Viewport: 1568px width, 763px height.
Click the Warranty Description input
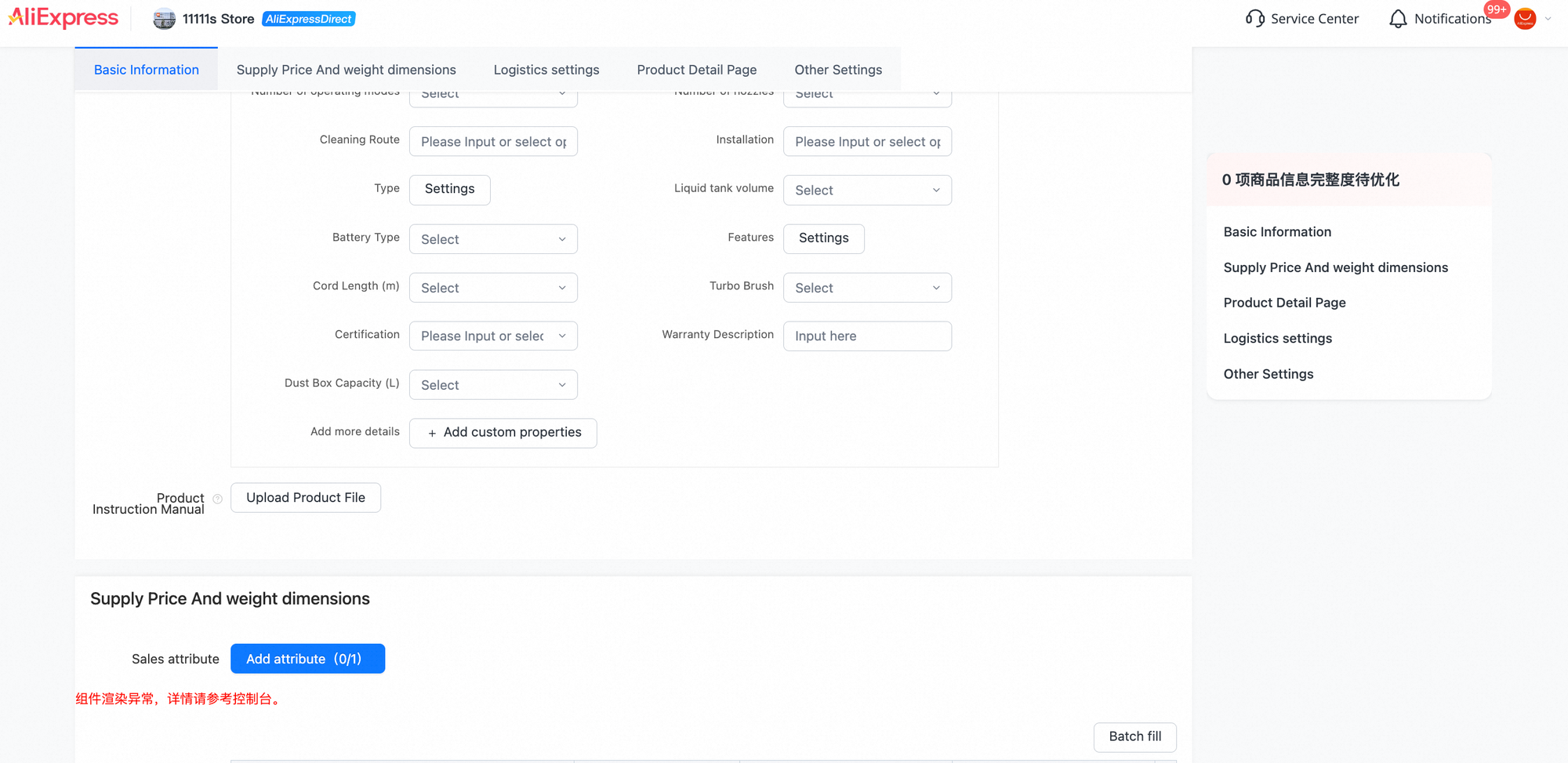(x=867, y=336)
